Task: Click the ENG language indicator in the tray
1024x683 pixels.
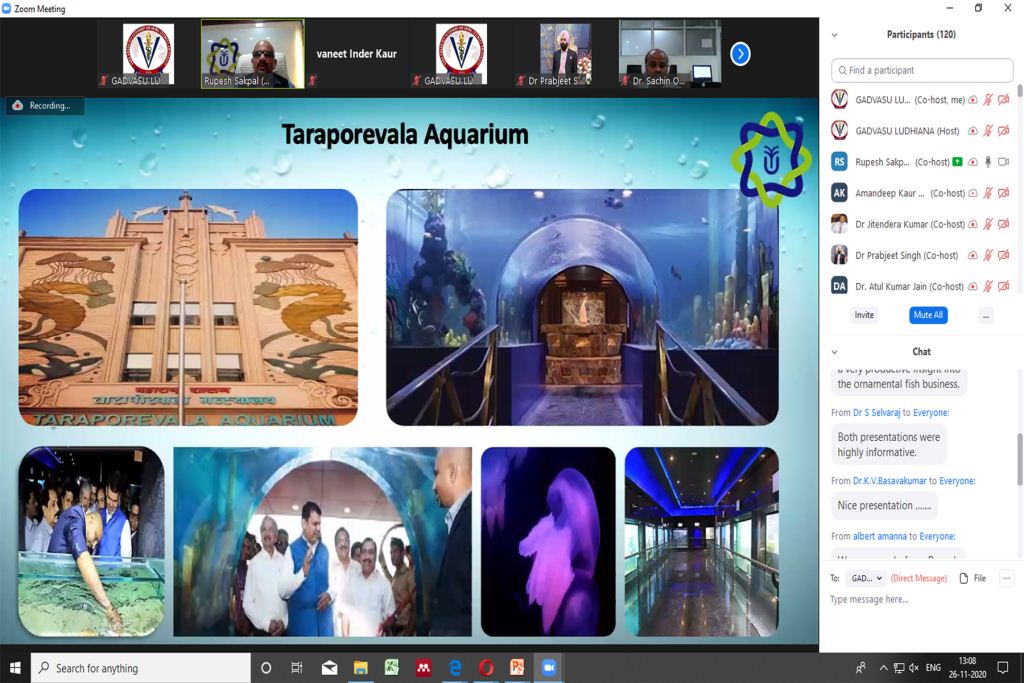Action: pos(933,667)
